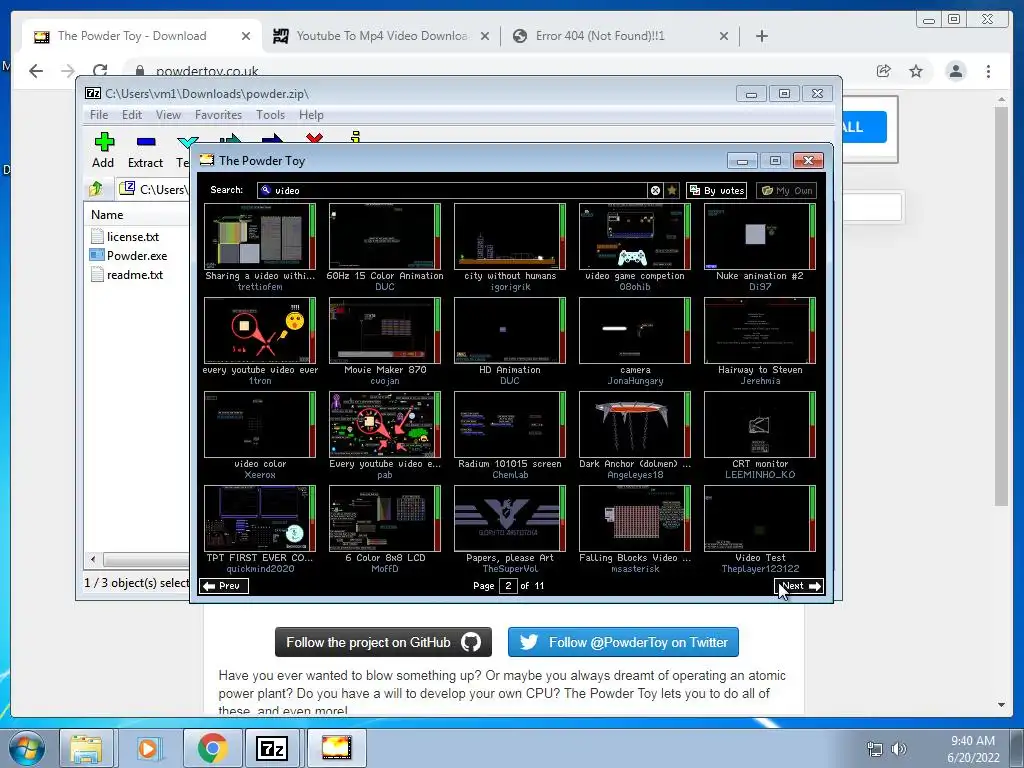Go to the Prev saves page
The height and width of the screenshot is (768, 1024).
(x=223, y=586)
